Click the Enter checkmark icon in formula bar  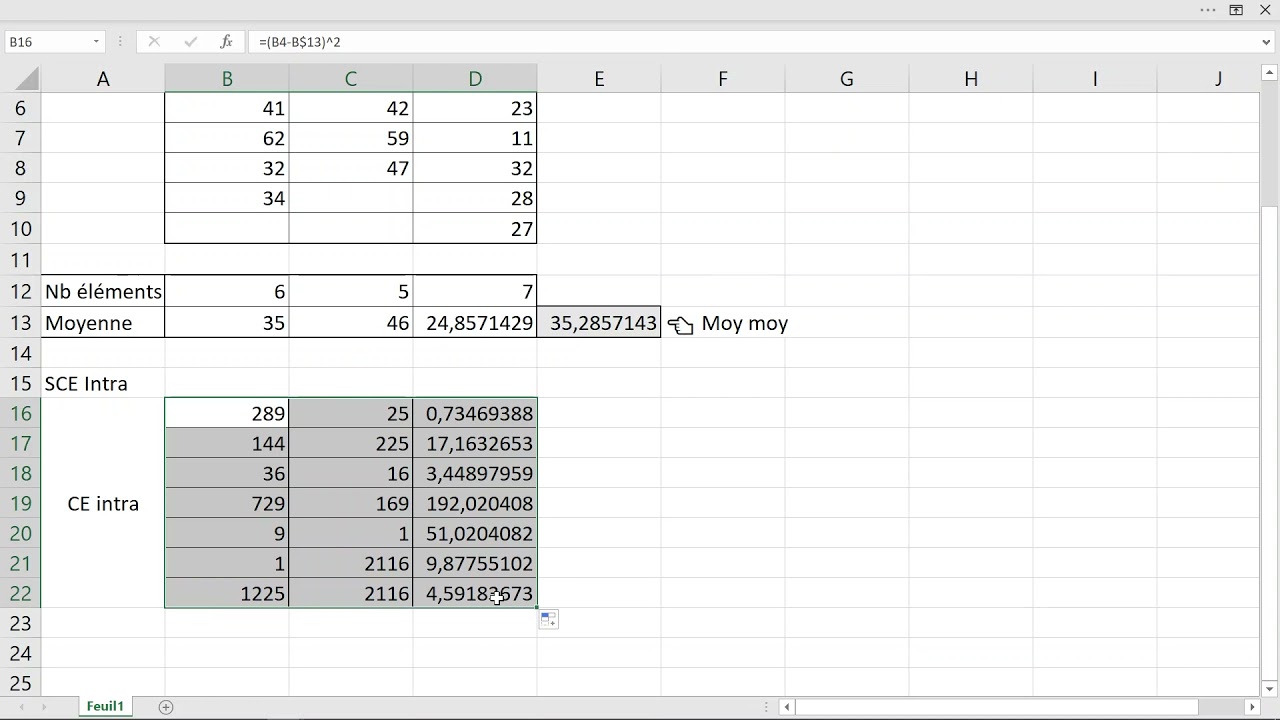coord(190,42)
